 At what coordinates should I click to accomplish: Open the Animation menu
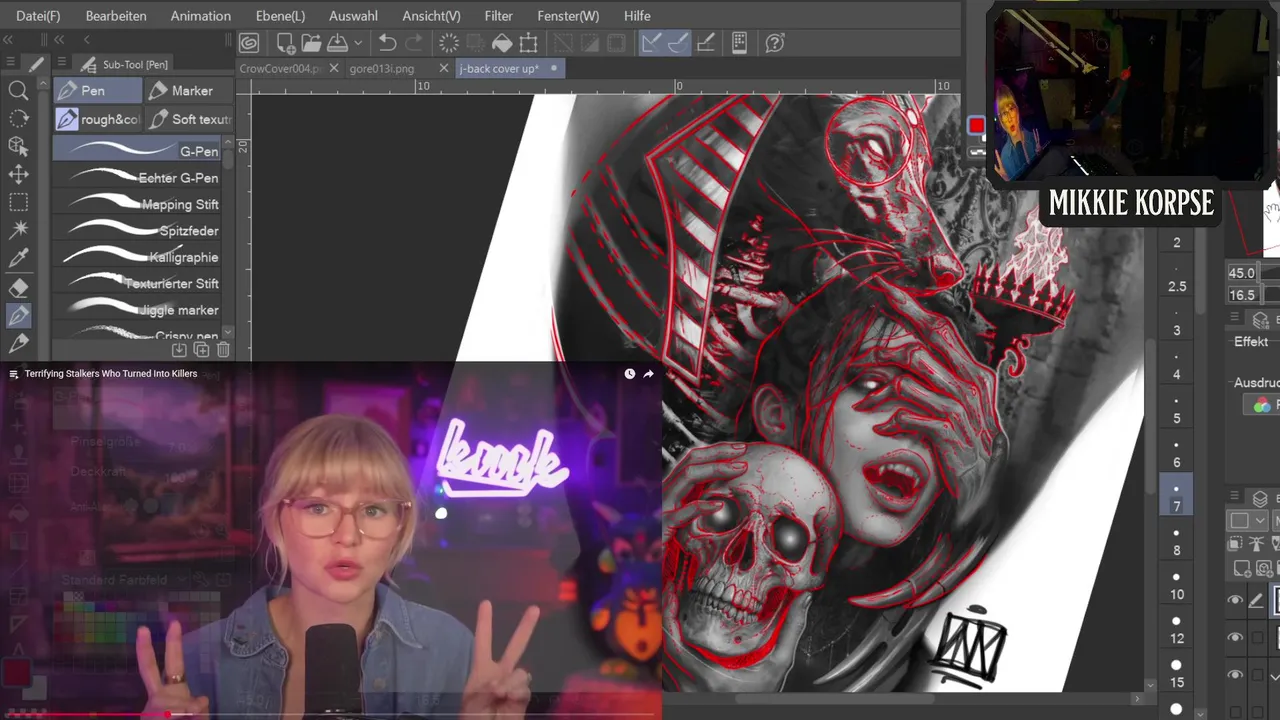tap(200, 16)
